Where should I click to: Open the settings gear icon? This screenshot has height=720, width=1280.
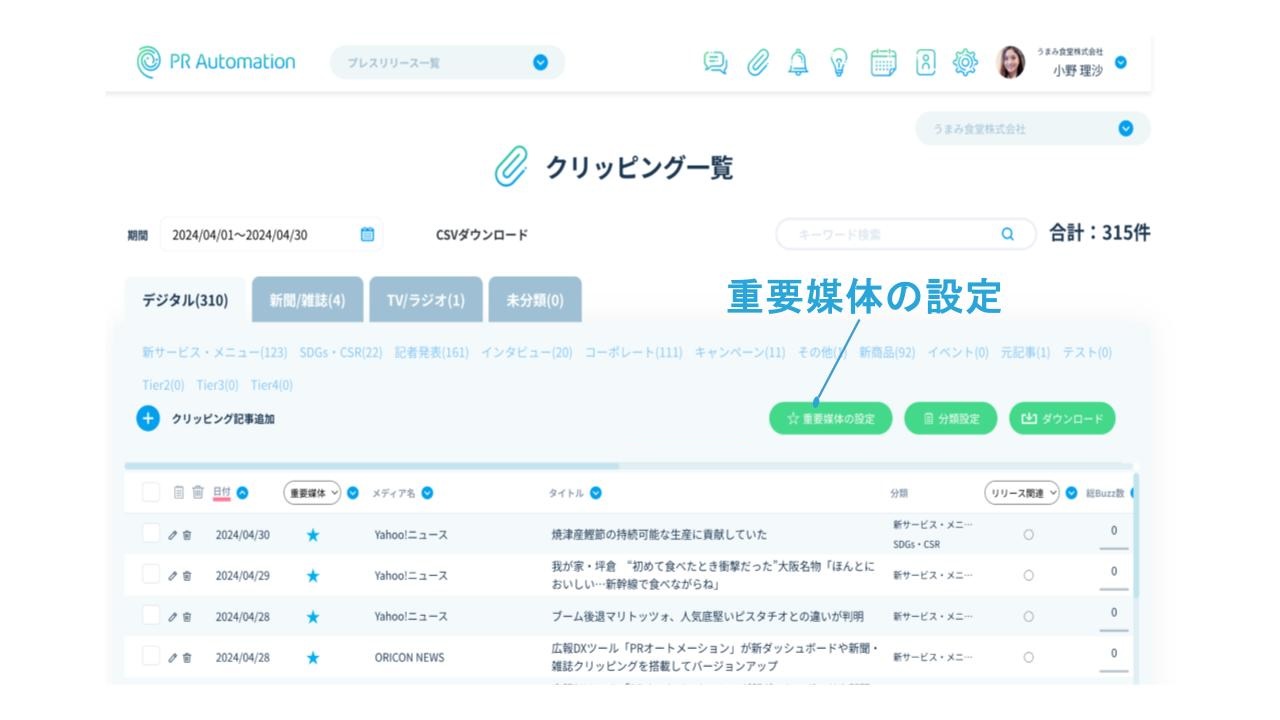[x=965, y=63]
